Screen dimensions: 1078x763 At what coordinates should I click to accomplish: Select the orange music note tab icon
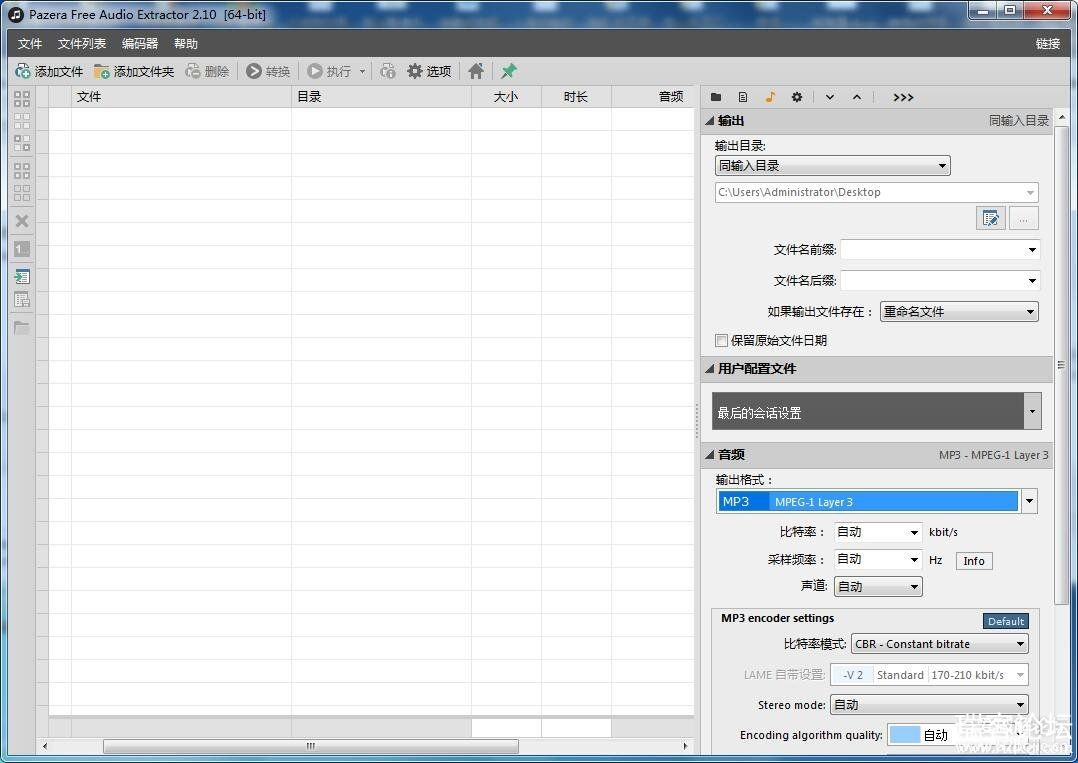click(x=770, y=98)
